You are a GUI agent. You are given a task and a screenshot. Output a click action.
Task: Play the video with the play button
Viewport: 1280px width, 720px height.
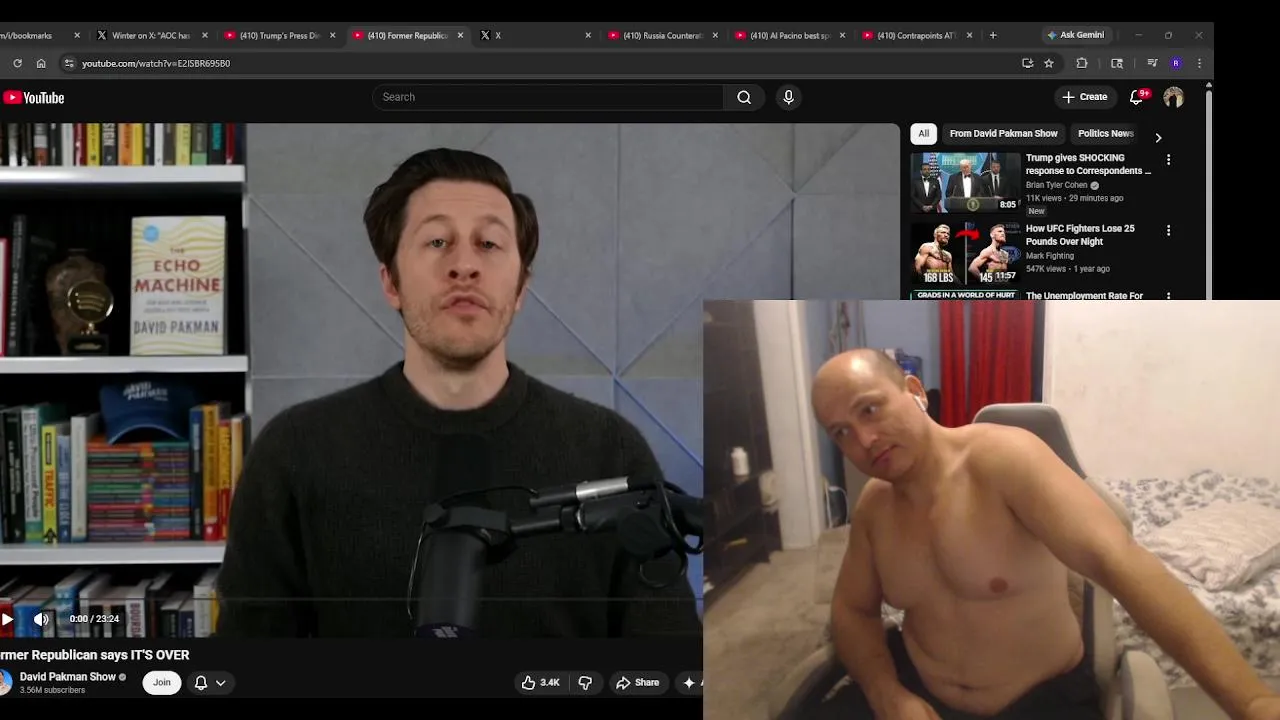pos(7,619)
